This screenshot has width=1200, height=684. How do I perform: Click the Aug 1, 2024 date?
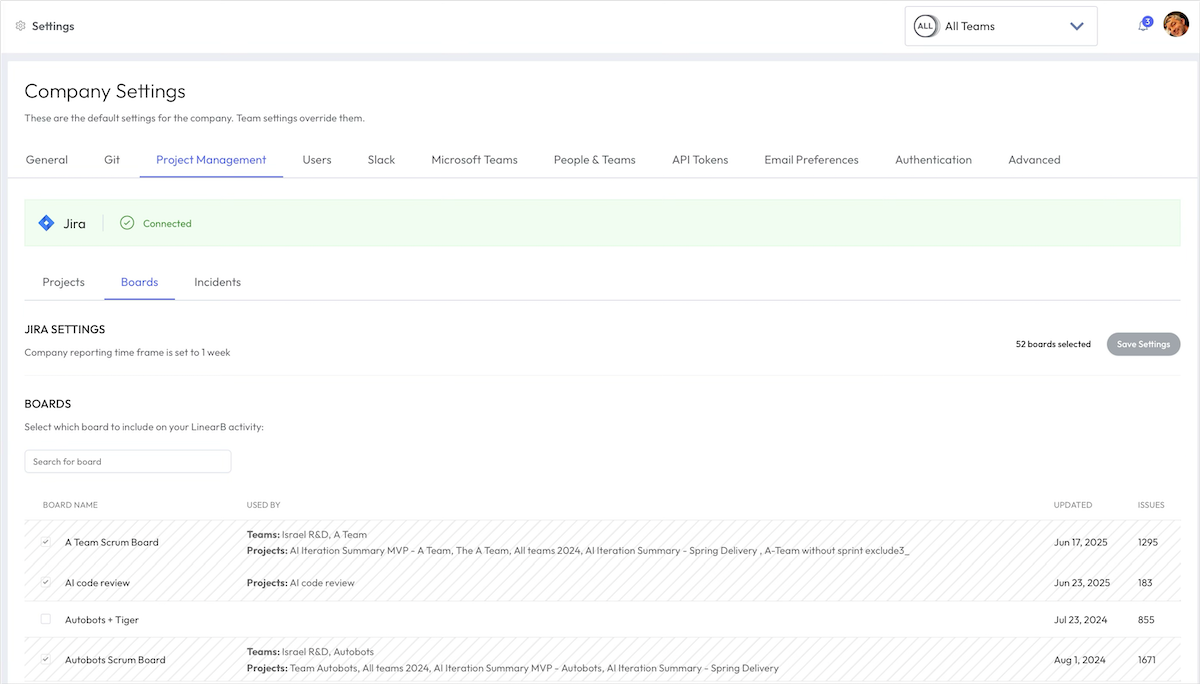tap(1080, 660)
